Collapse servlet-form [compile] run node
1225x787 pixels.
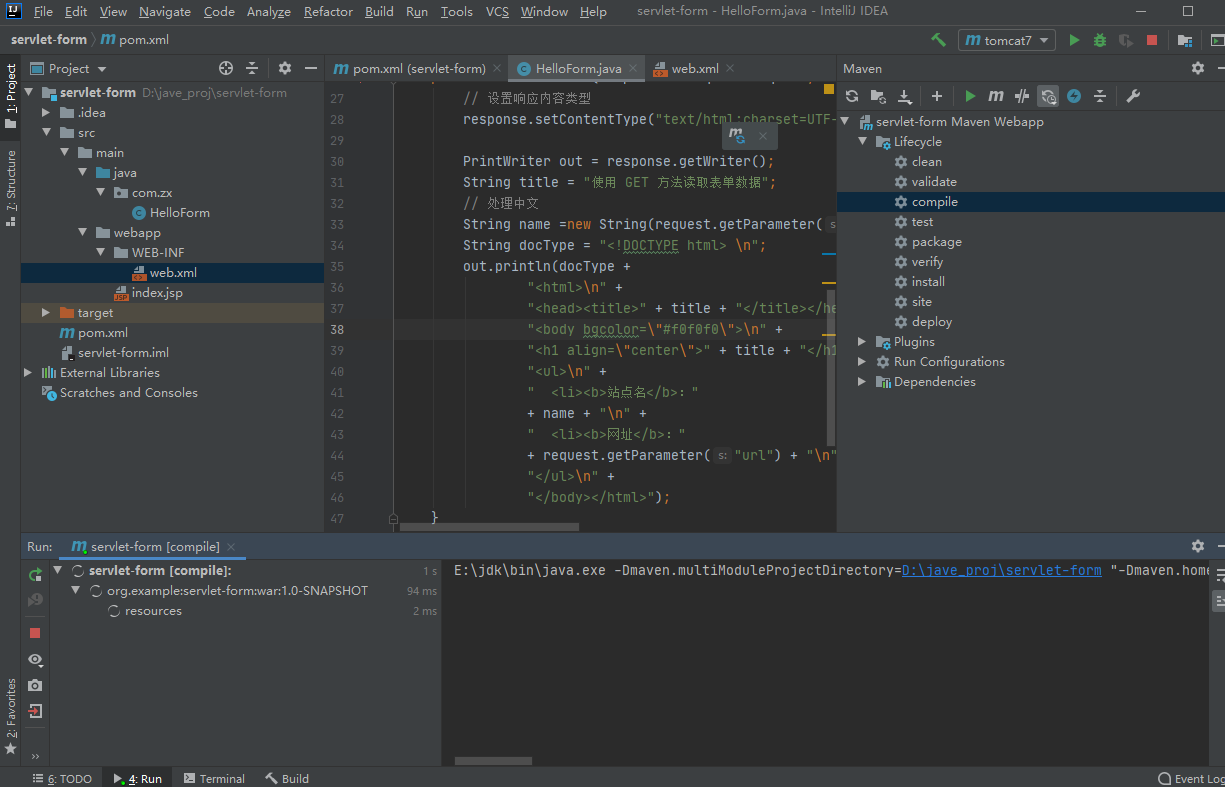coord(59,570)
